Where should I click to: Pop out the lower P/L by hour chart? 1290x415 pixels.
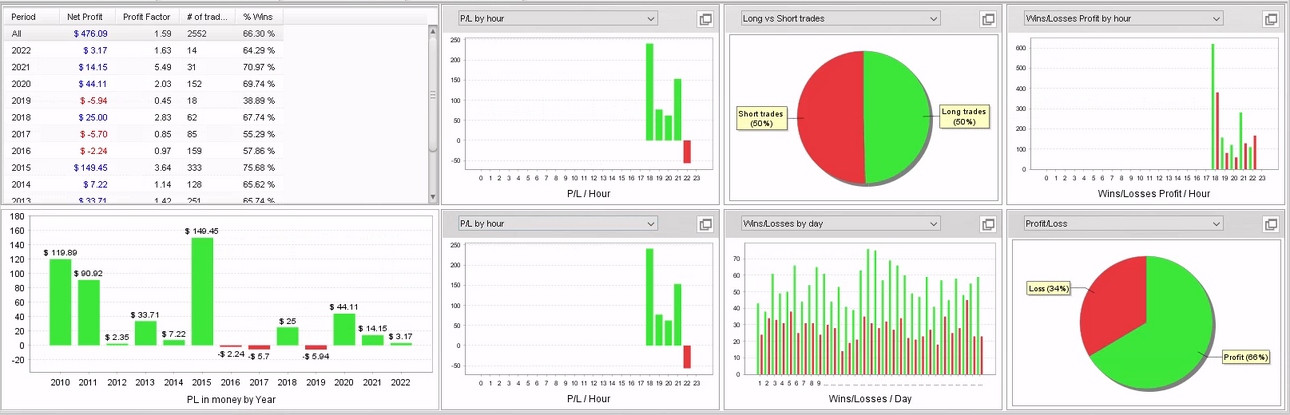(x=705, y=224)
